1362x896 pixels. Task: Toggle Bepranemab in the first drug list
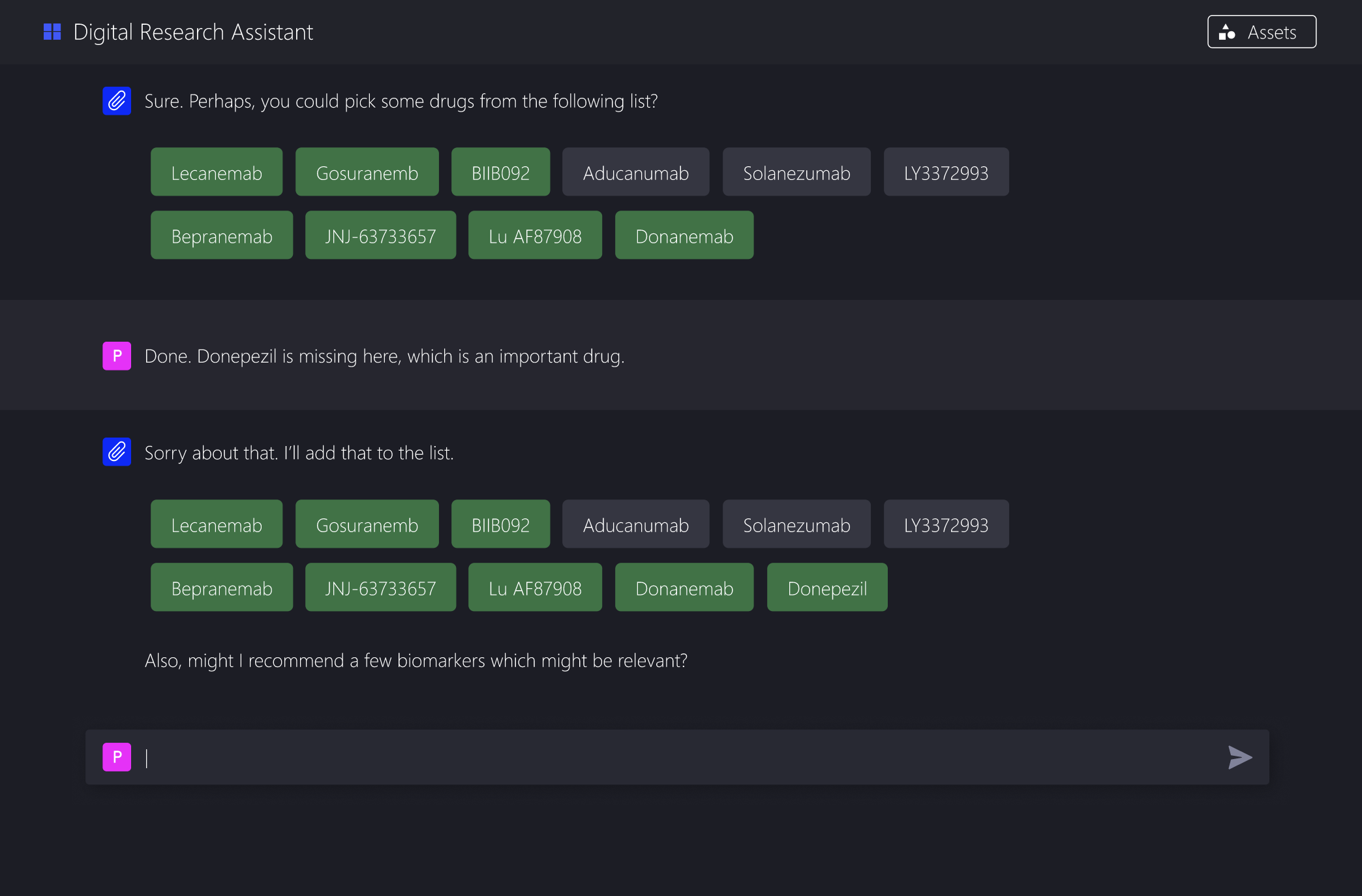(x=222, y=235)
